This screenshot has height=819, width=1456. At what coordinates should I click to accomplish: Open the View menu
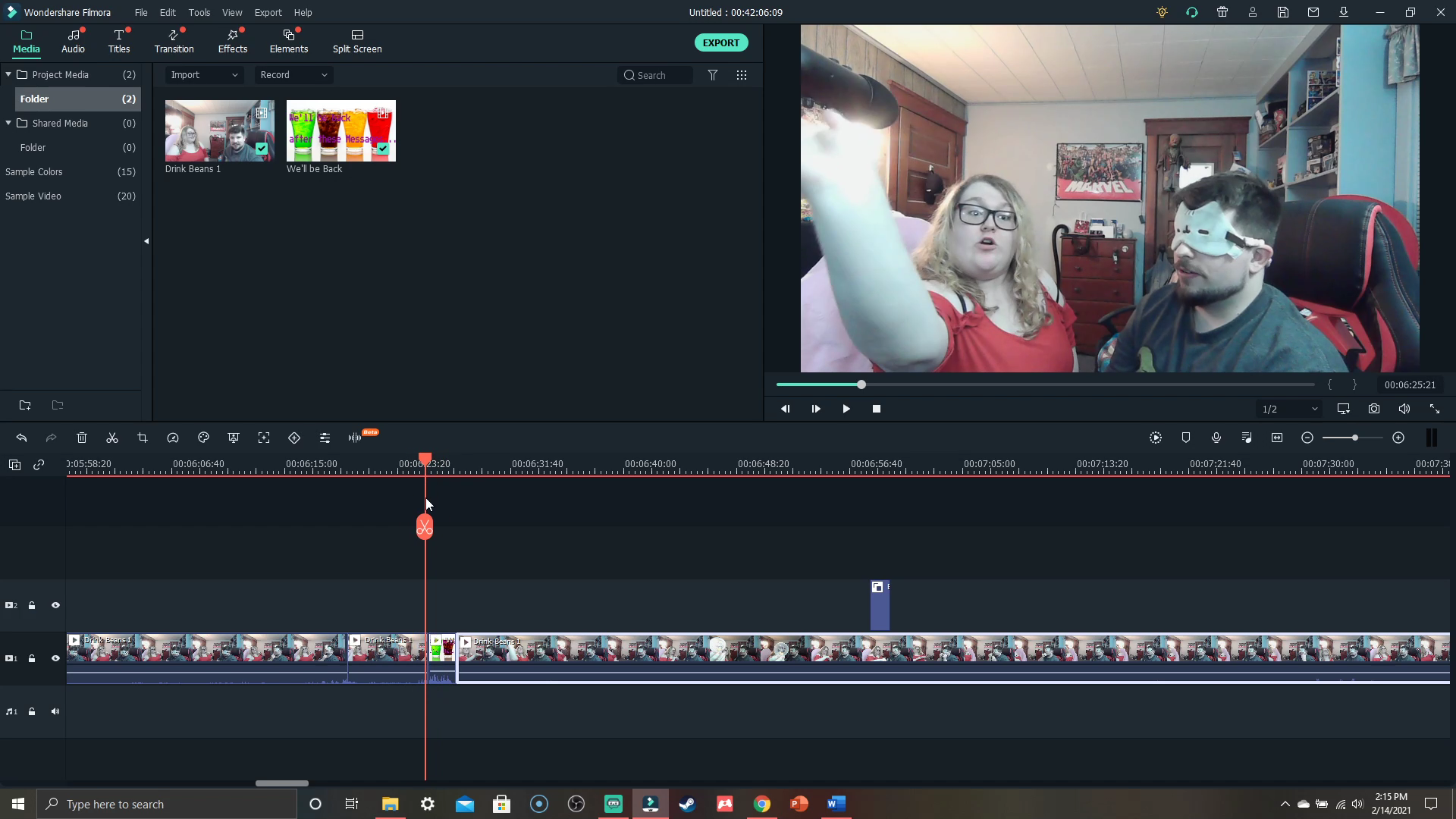tap(232, 12)
